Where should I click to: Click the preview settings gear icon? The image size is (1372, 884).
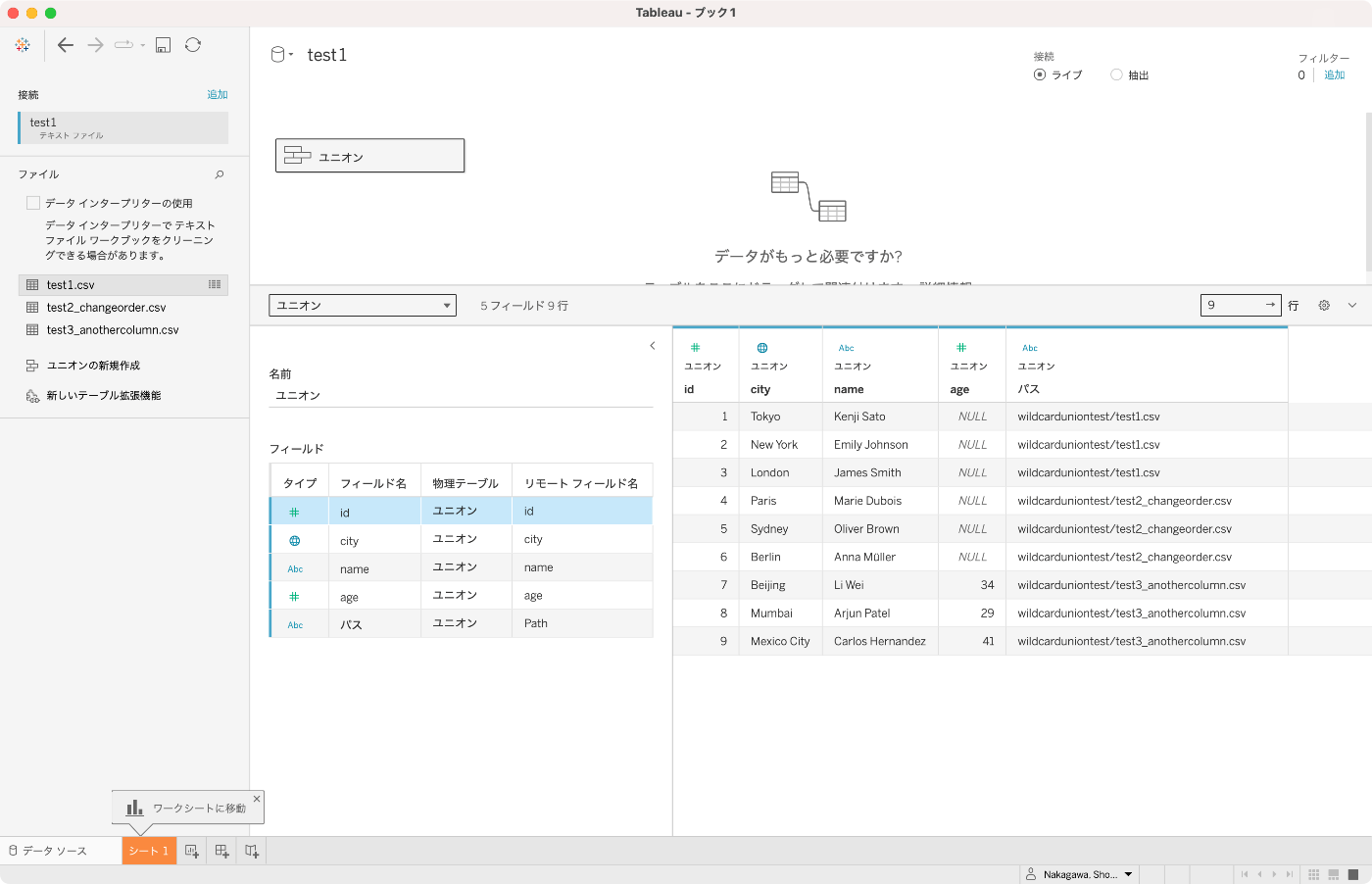click(x=1324, y=306)
